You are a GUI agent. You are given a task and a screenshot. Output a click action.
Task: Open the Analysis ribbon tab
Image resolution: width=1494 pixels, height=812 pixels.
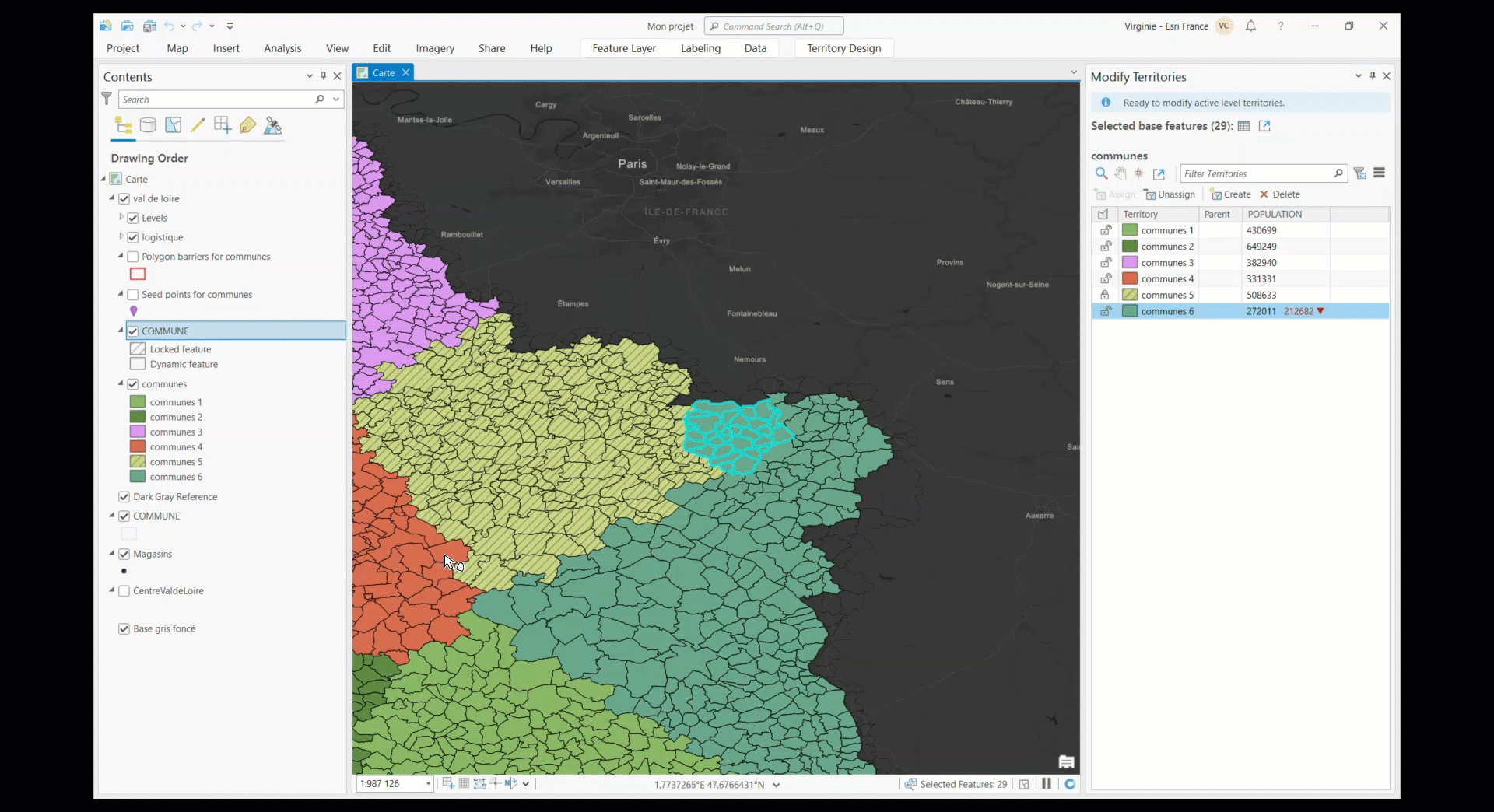282,48
